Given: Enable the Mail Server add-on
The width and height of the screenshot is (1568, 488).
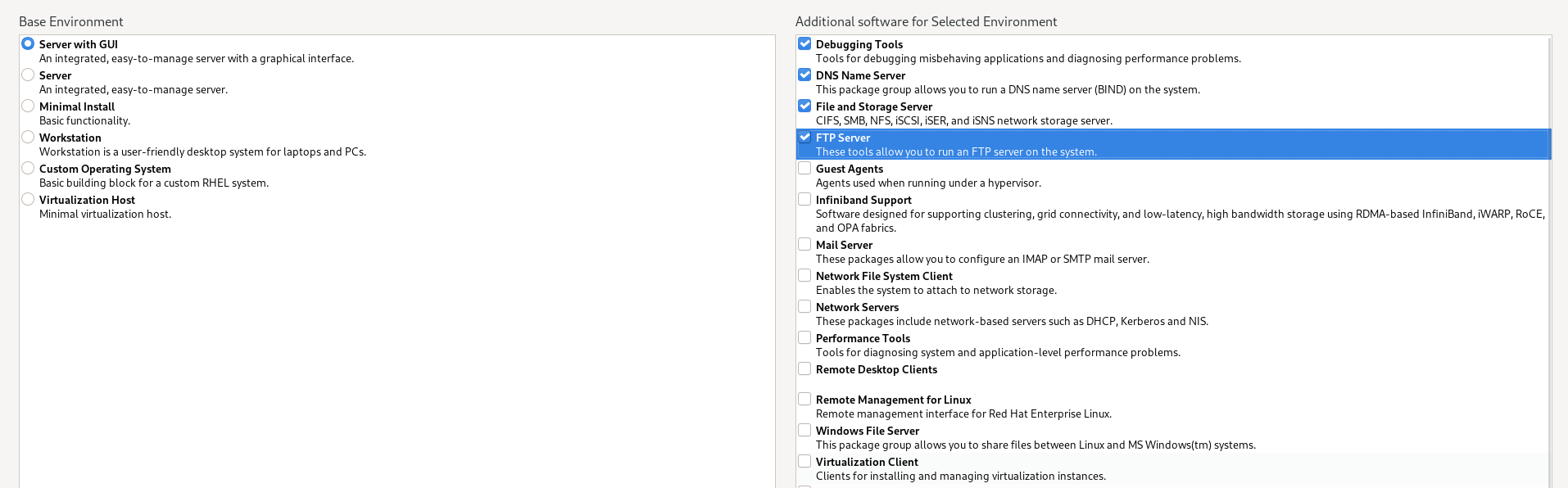Looking at the screenshot, I should [x=804, y=245].
